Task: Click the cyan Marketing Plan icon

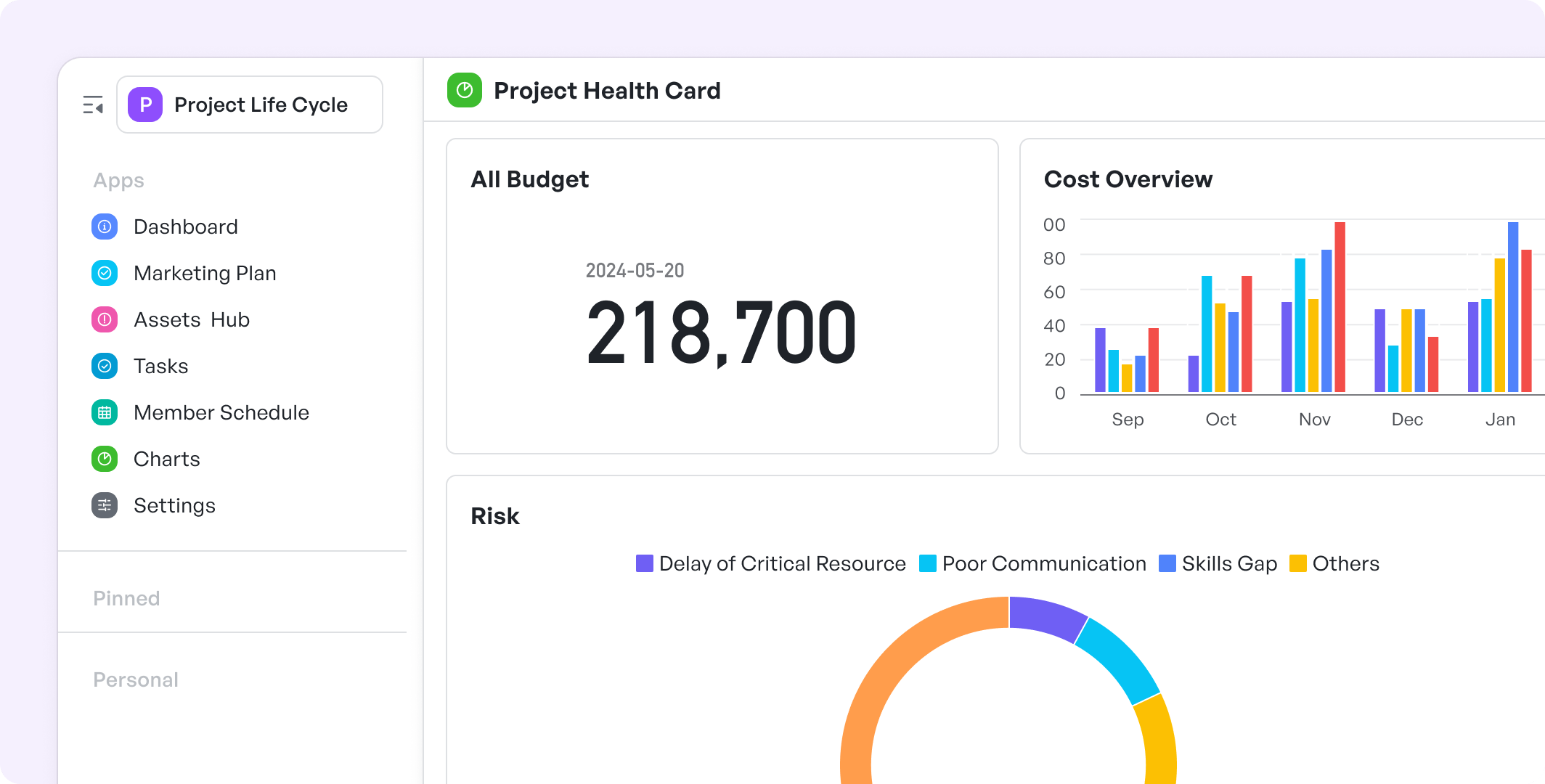Action: click(105, 273)
